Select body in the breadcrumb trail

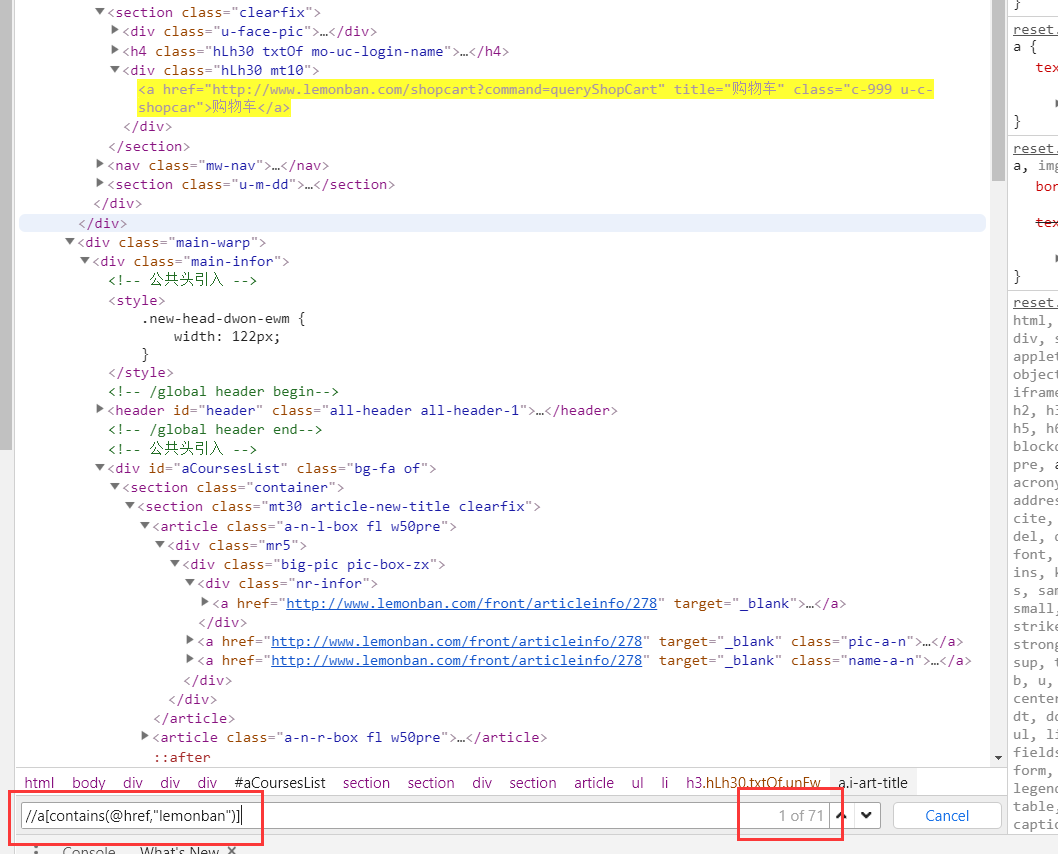(89, 783)
